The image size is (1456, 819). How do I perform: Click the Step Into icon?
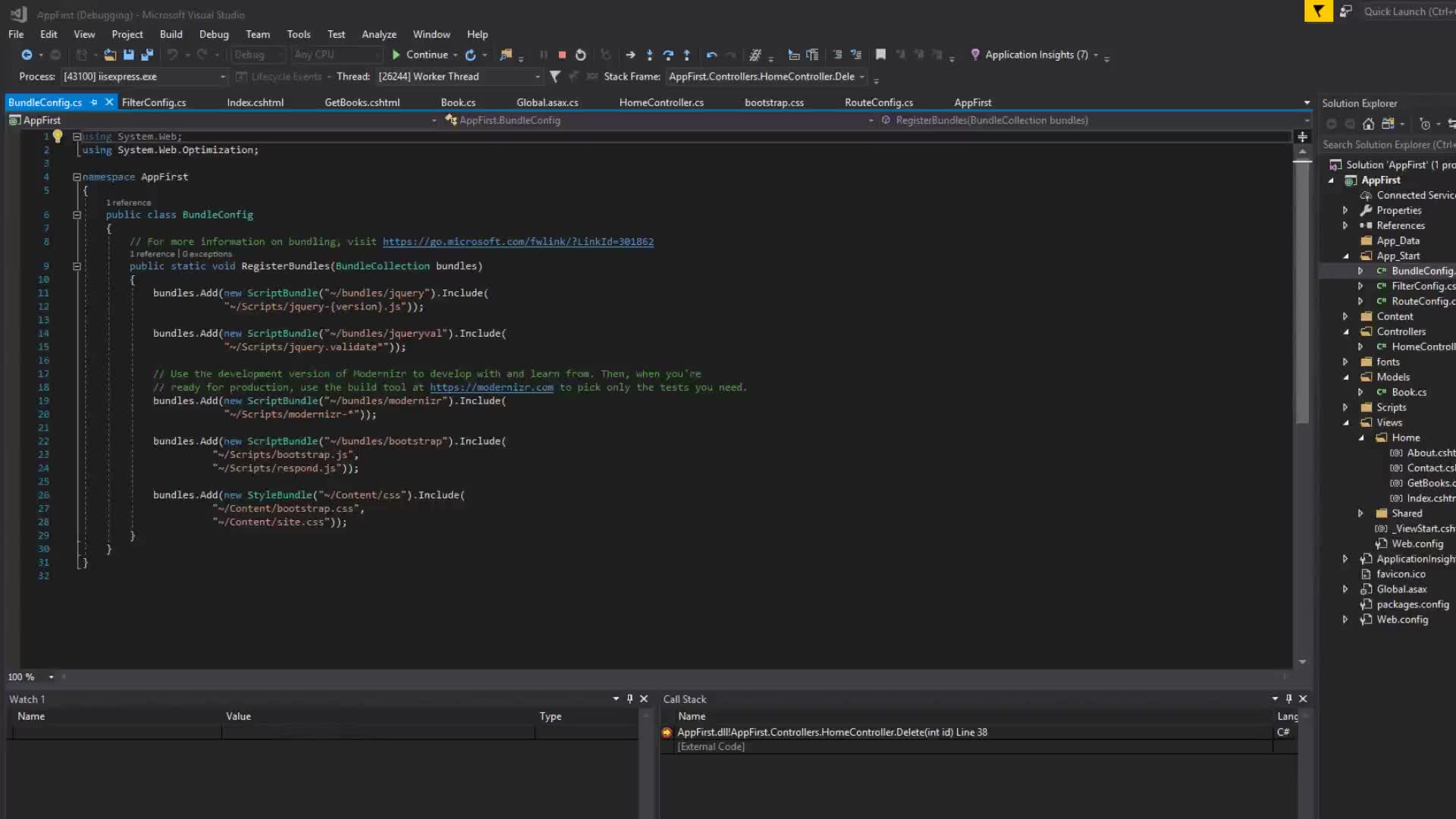649,55
